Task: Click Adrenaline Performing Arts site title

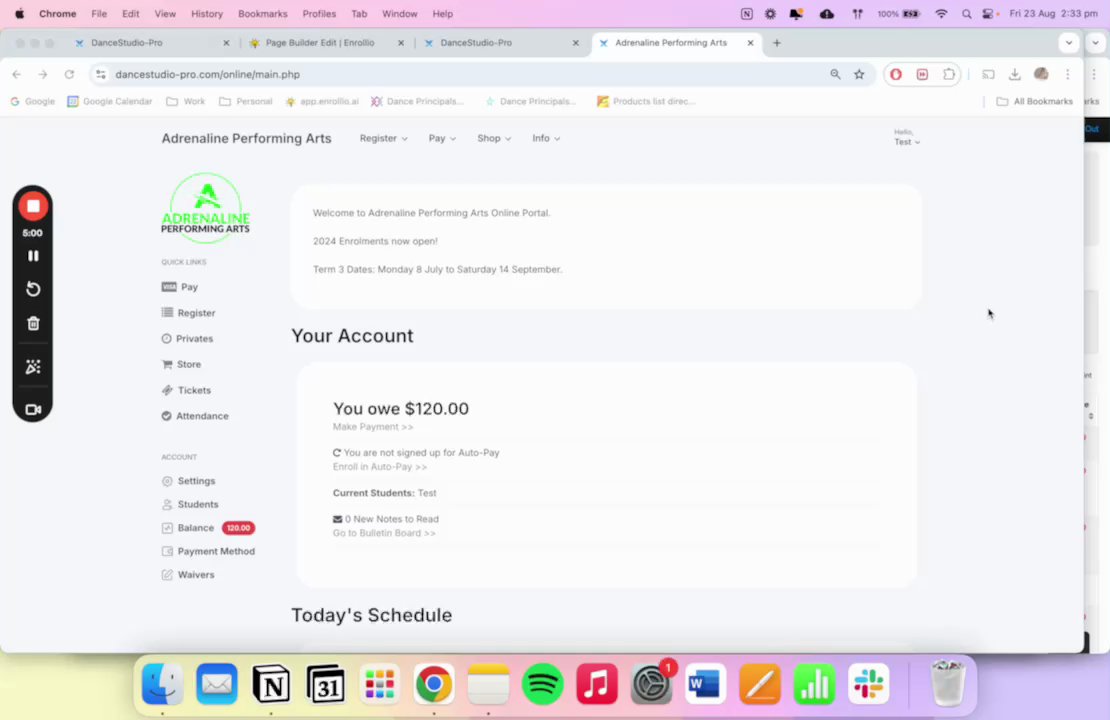Action: (x=246, y=138)
